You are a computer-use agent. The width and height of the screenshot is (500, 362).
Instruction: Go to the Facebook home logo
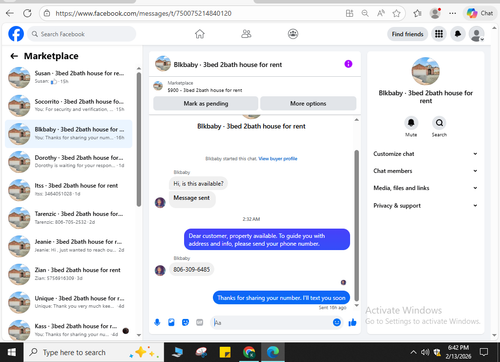tap(16, 34)
